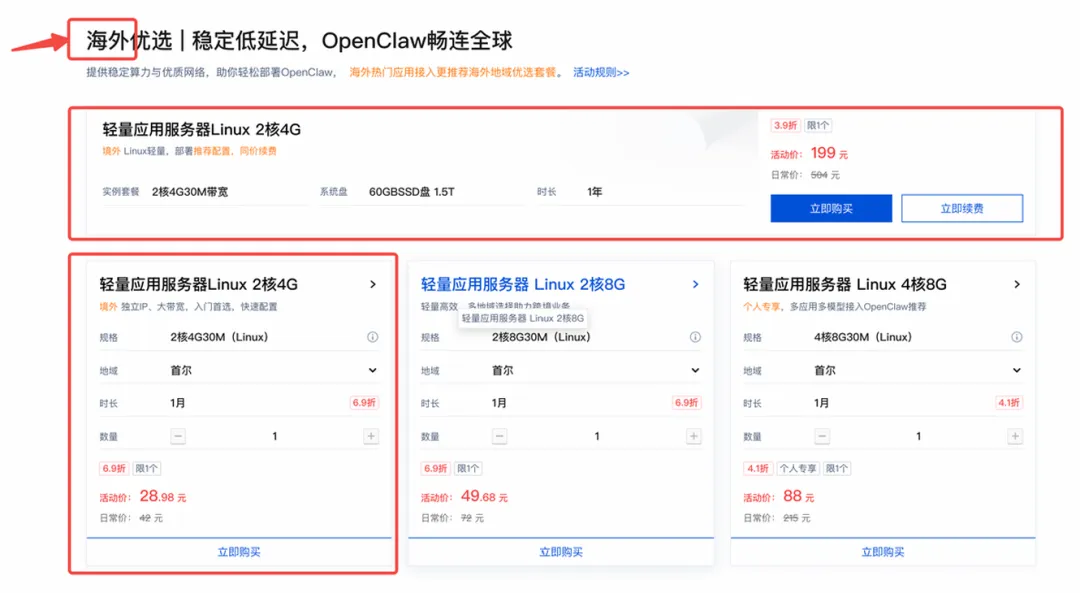
Task: Click the 轻量应用服务器 Linux 2核8G title link
Action: click(523, 284)
